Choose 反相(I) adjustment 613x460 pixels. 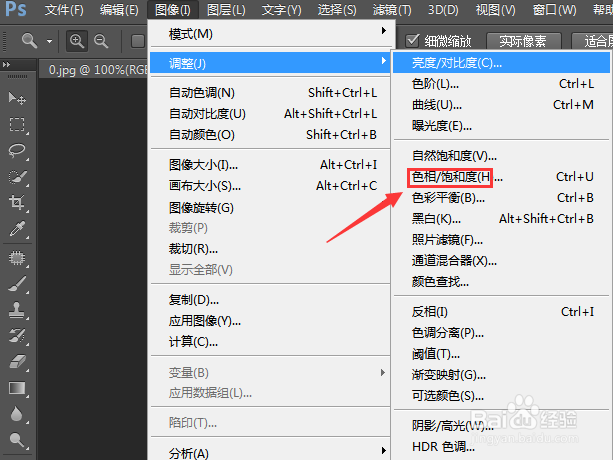(x=501, y=312)
